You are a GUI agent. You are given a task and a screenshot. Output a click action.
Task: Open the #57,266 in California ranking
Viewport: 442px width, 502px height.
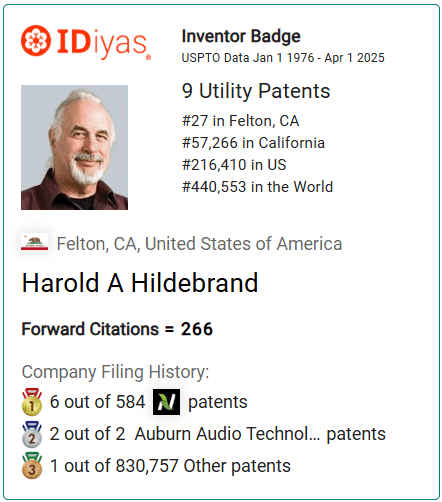[253, 143]
